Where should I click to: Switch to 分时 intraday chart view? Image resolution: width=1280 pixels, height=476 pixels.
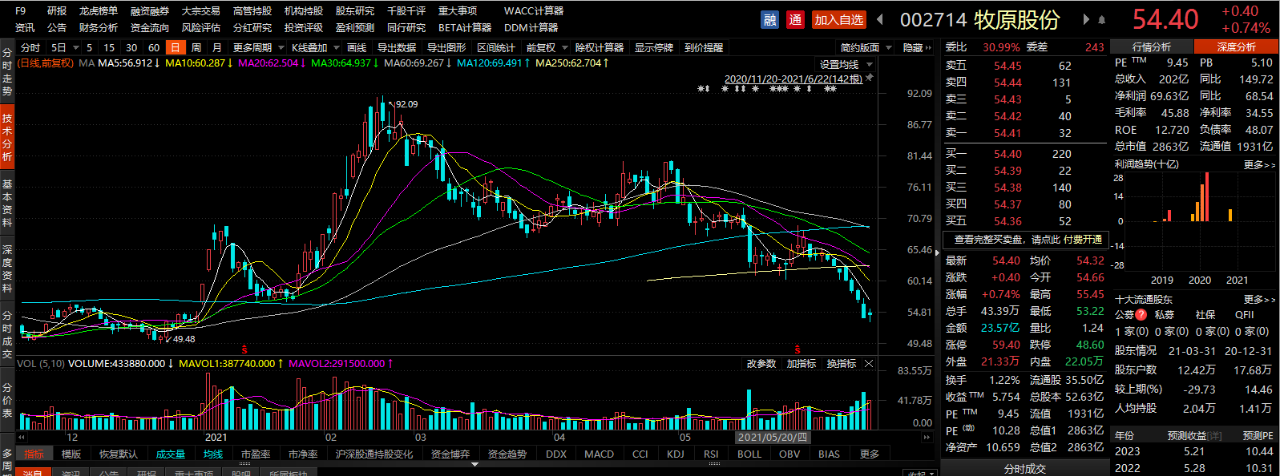coord(30,47)
